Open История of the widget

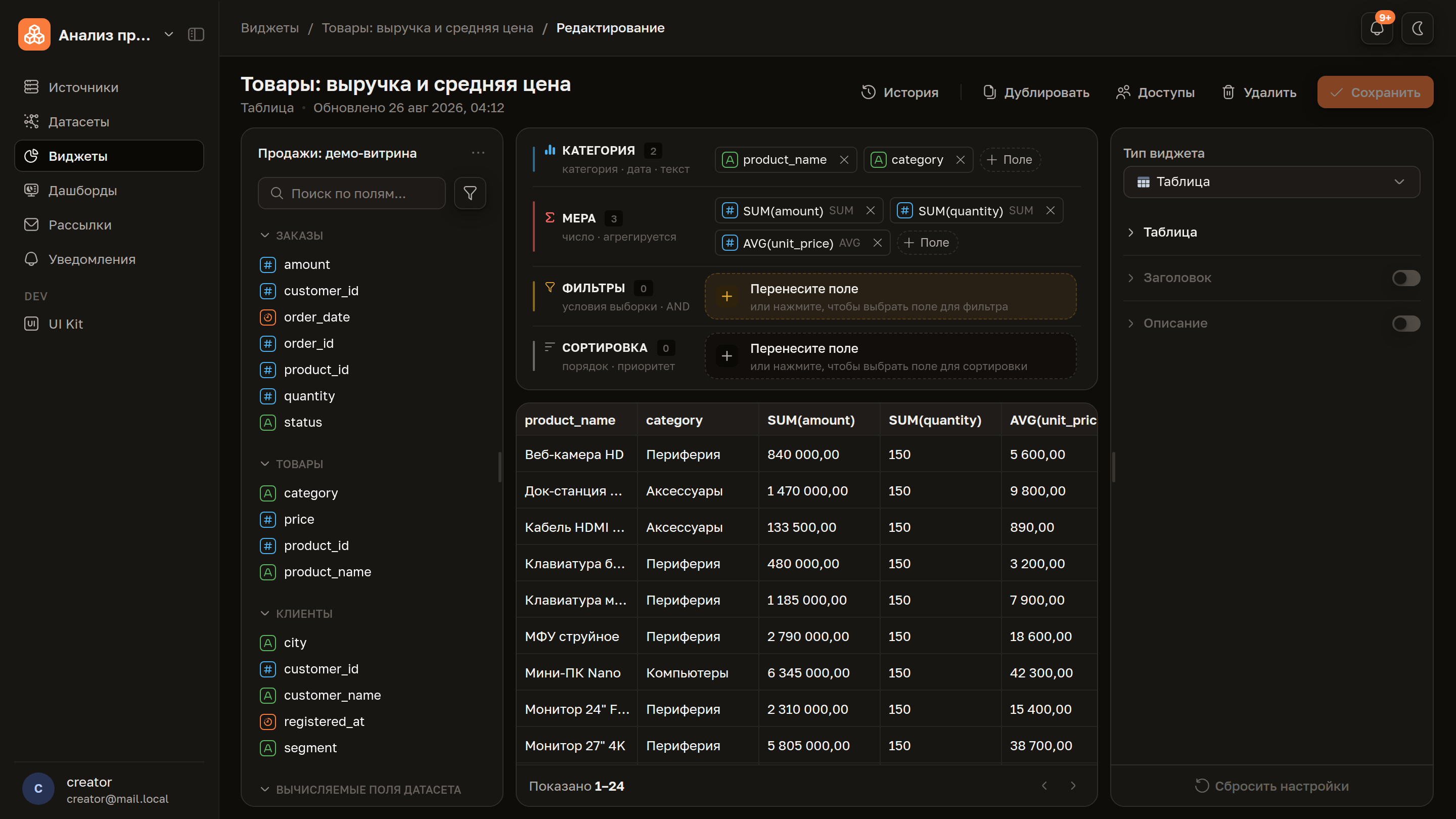tap(899, 92)
